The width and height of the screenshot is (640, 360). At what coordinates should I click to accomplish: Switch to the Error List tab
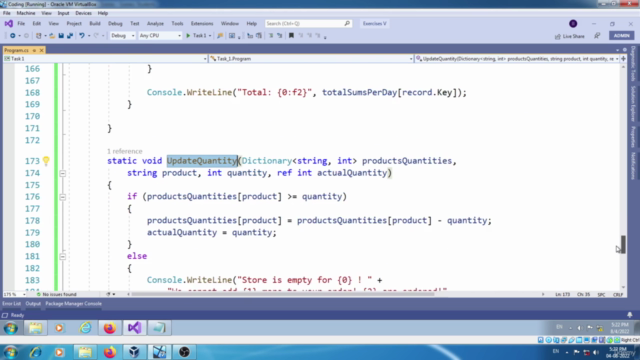point(11,304)
